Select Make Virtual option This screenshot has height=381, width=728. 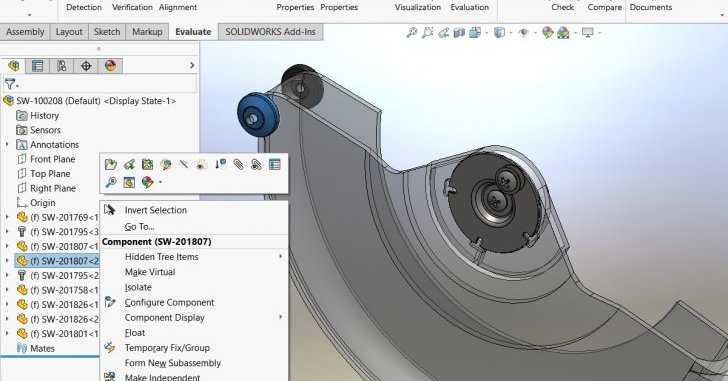pos(150,272)
